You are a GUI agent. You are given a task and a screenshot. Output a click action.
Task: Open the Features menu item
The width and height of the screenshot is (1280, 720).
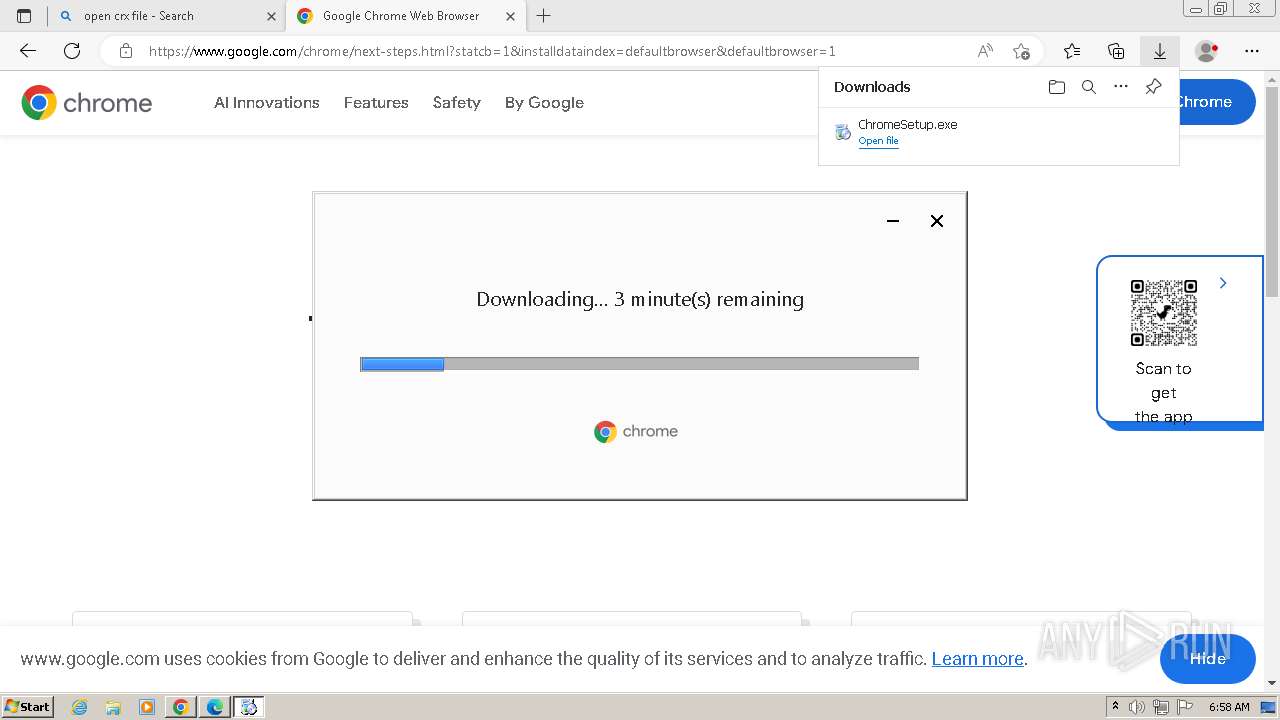click(376, 102)
